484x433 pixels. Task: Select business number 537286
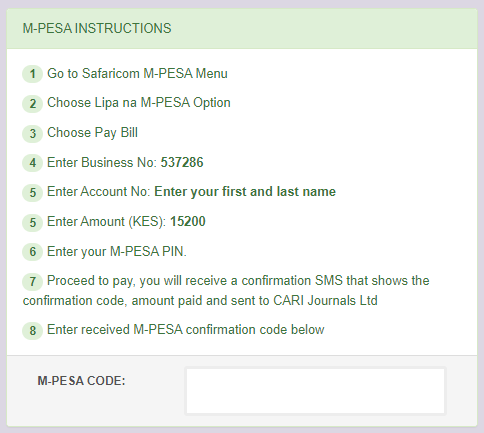(182, 163)
